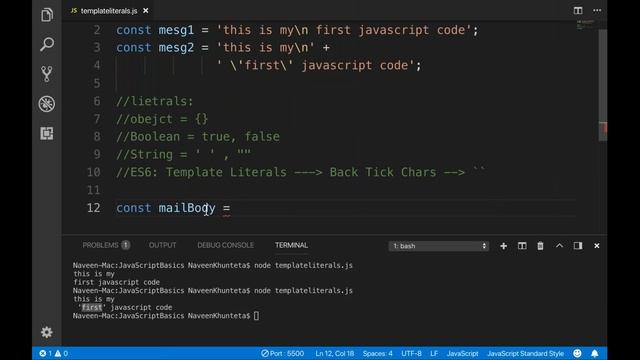This screenshot has width=640, height=360.
Task: Click the mesg2 variable name
Action: (x=176, y=47)
